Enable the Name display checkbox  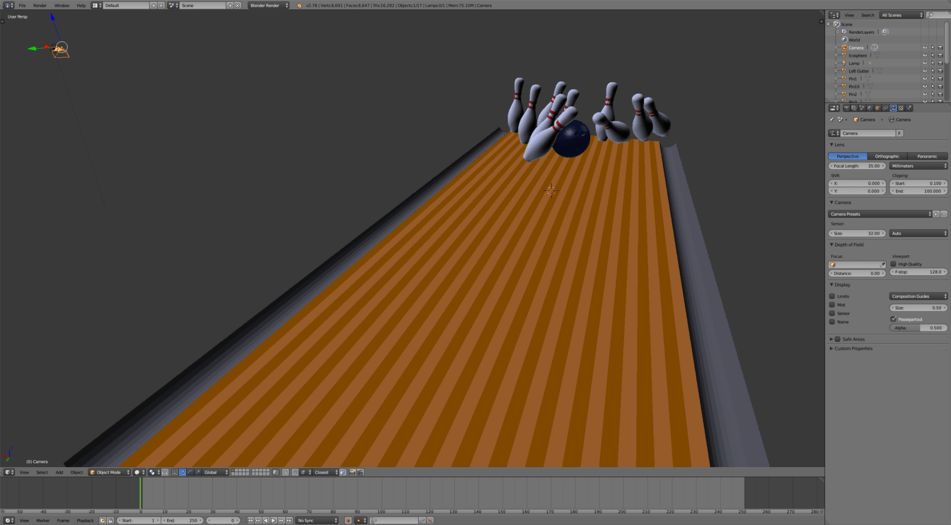point(832,322)
